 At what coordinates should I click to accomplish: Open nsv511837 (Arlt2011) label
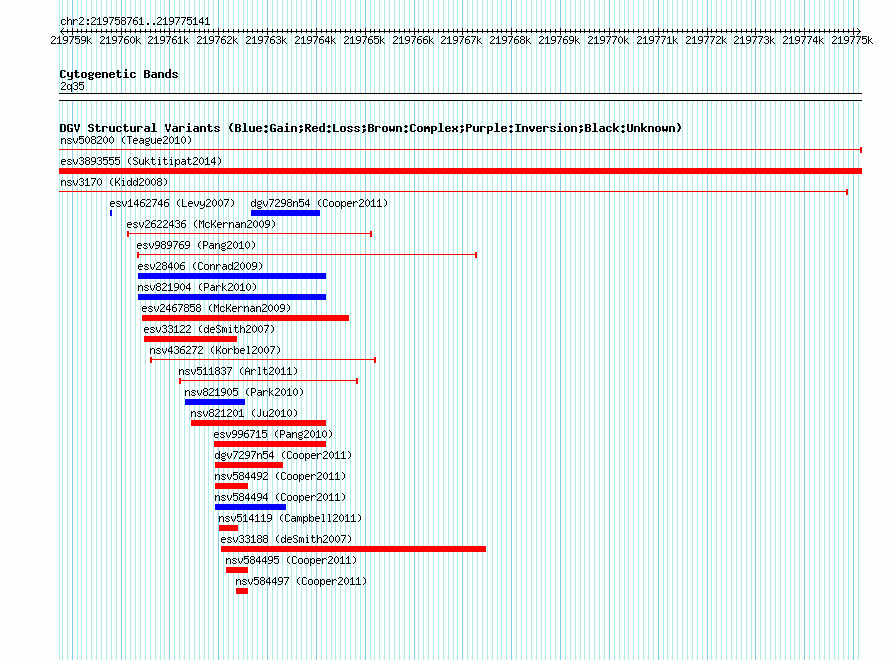click(x=238, y=371)
